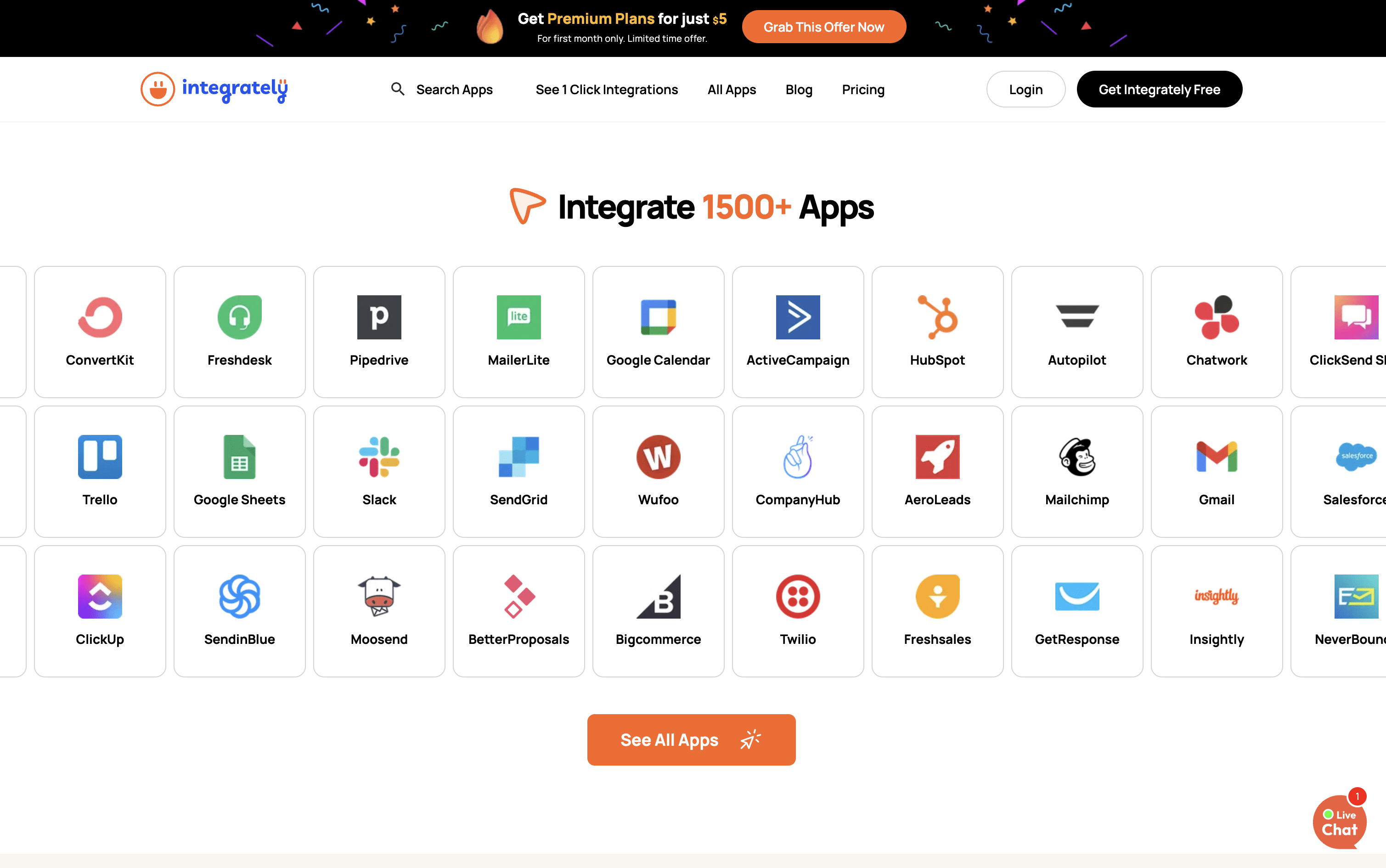This screenshot has width=1386, height=868.
Task: Click the Login button
Action: coord(1025,89)
